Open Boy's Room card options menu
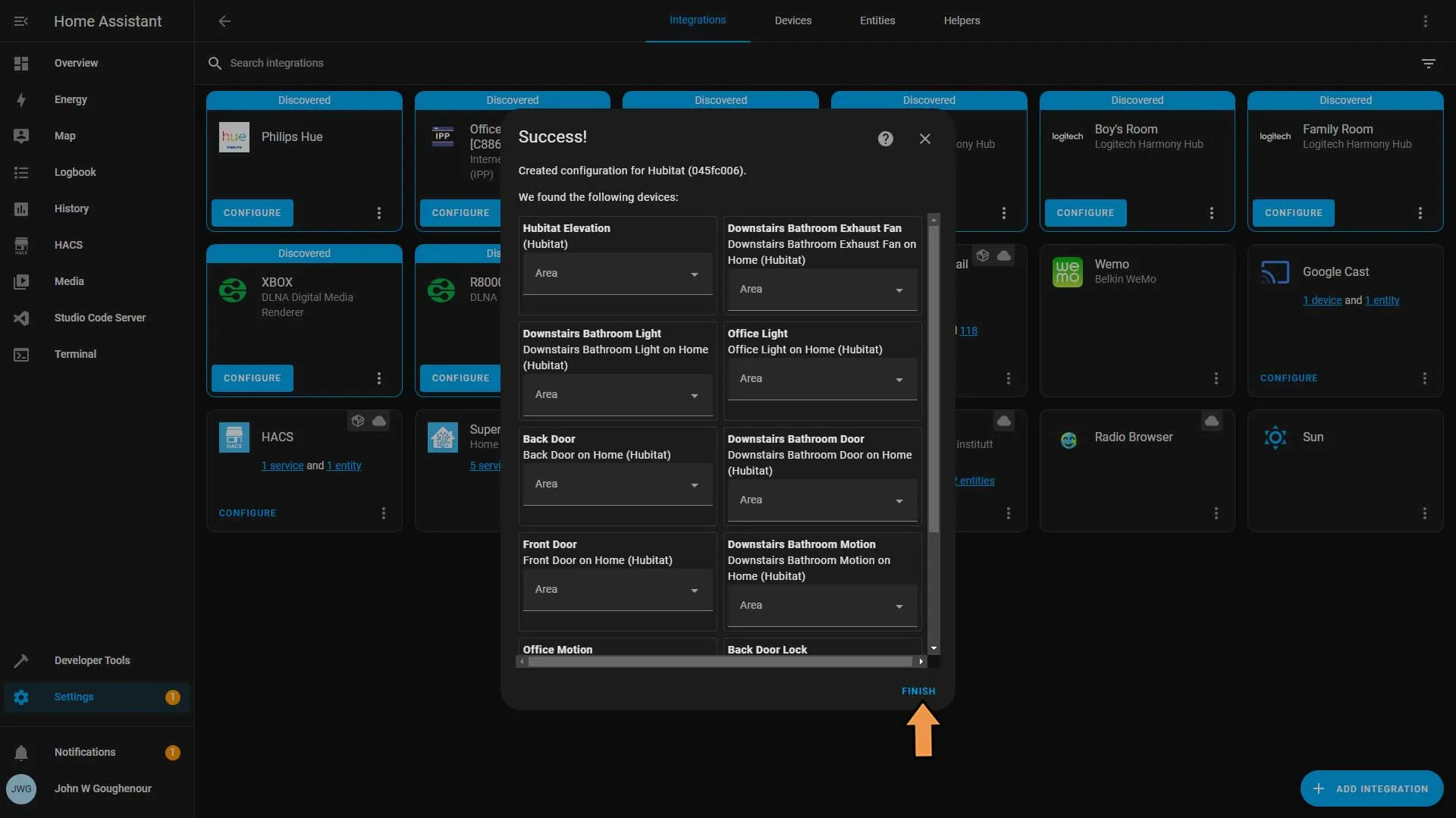Viewport: 1456px width, 818px height. [1212, 213]
